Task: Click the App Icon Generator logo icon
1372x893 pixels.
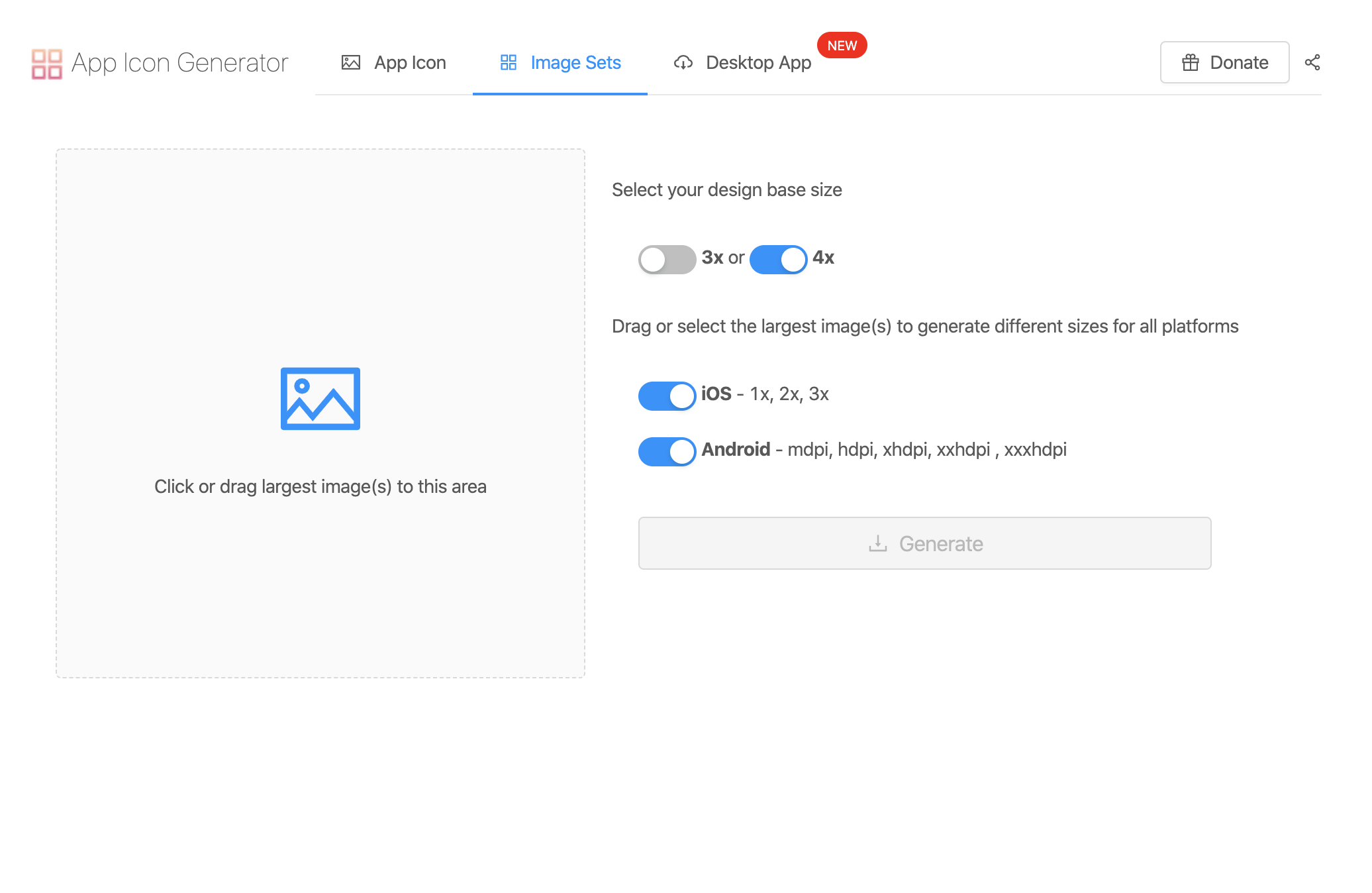Action: pyautogui.click(x=46, y=64)
